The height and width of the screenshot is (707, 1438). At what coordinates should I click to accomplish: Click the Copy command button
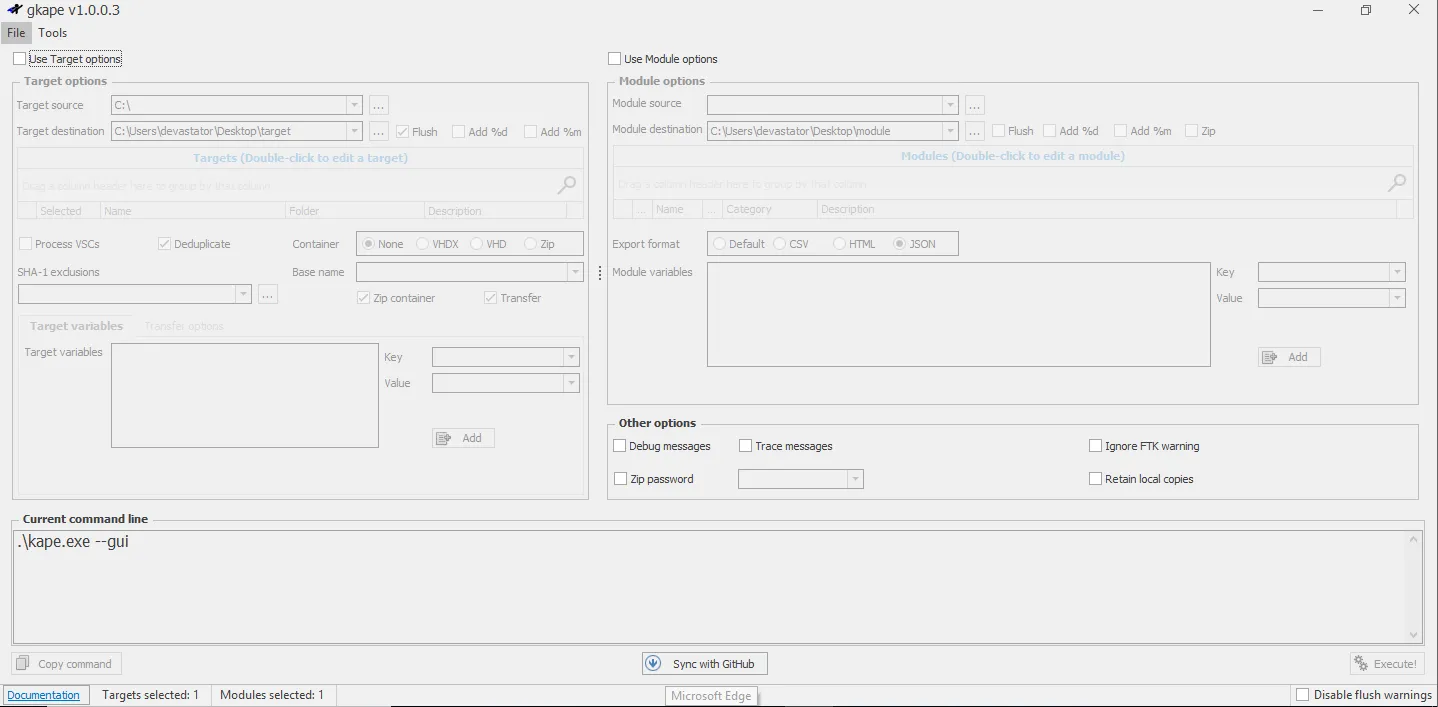66,664
